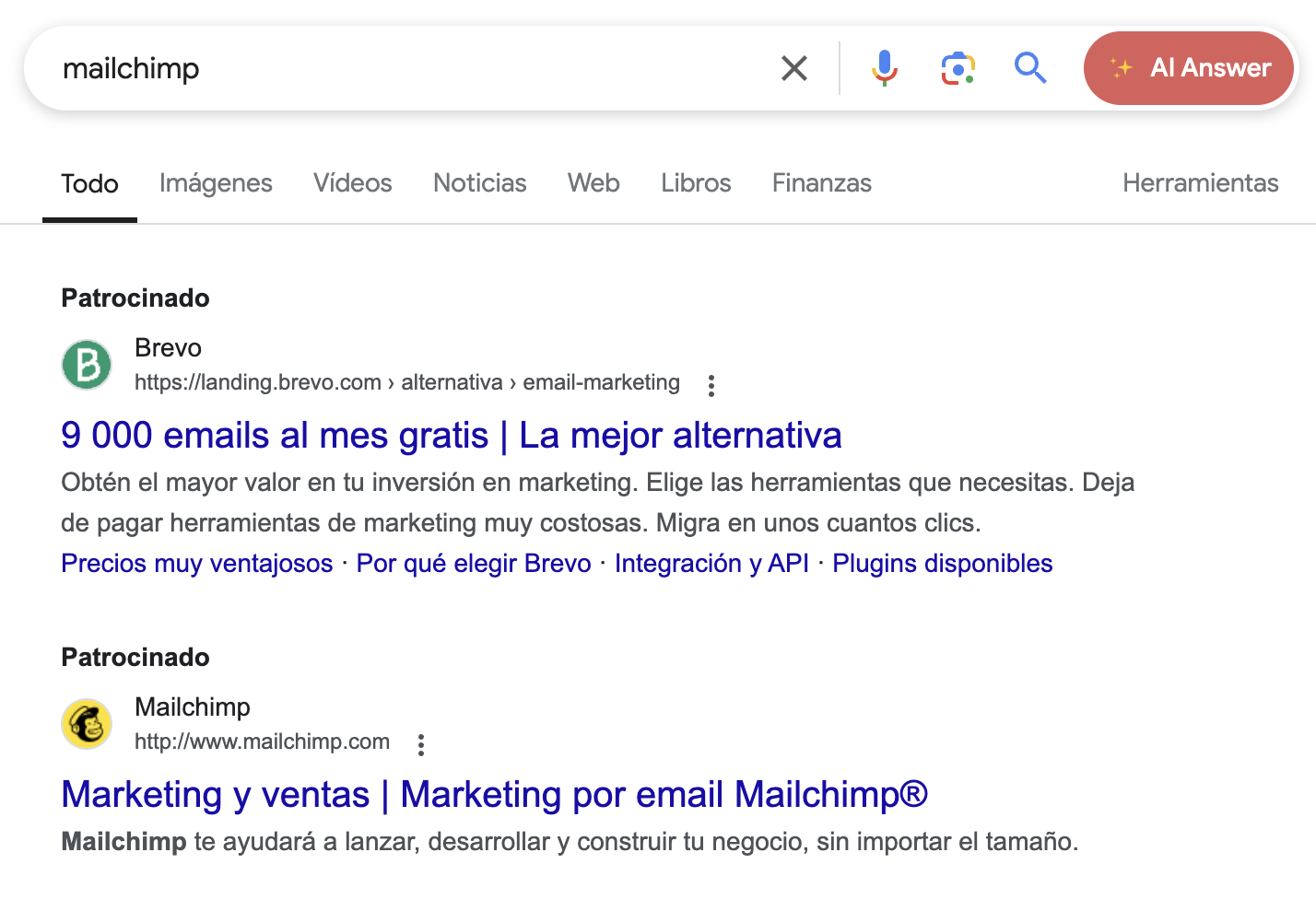1316x899 pixels.
Task: Open the 'Plugins disponibles' sitelink
Action: pyautogui.click(x=942, y=563)
